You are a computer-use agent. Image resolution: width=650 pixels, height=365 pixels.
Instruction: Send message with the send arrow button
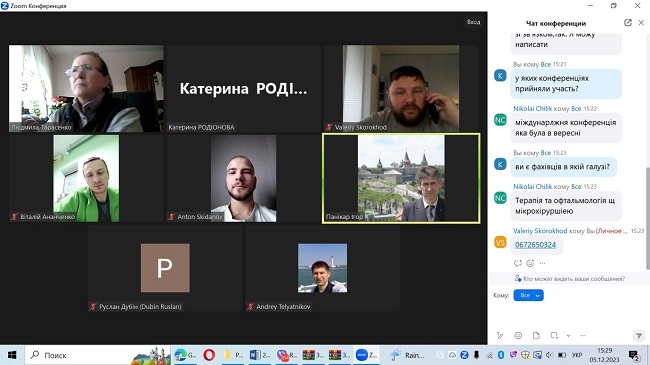(639, 335)
